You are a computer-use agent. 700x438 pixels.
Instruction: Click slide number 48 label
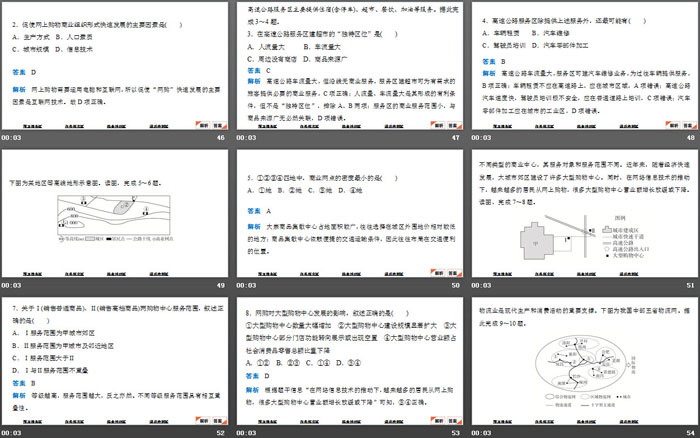(x=691, y=138)
